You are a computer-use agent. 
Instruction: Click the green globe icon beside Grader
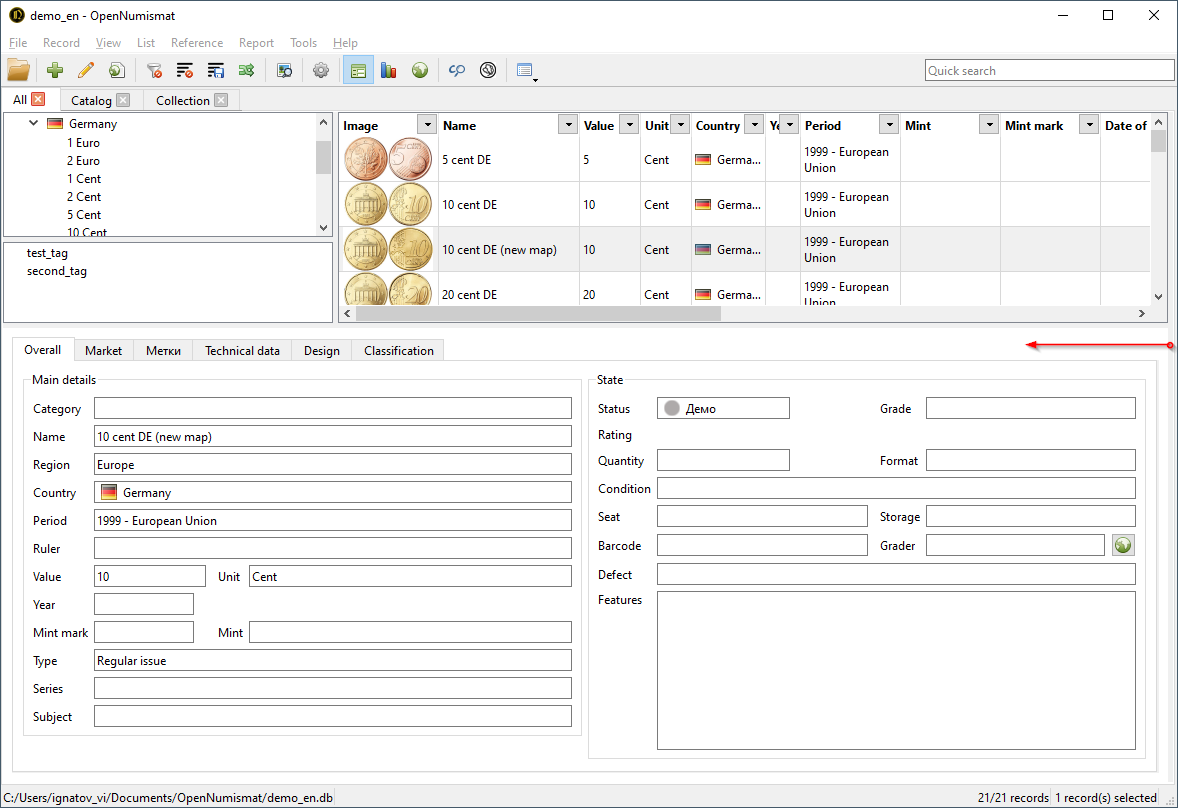1123,545
